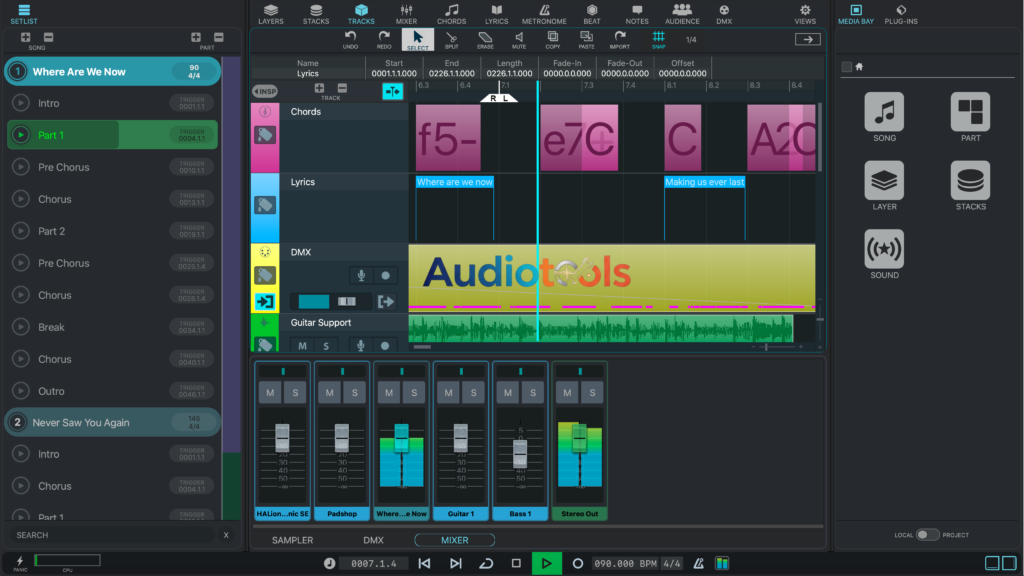
Task: Click the Undo button
Action: 350,39
